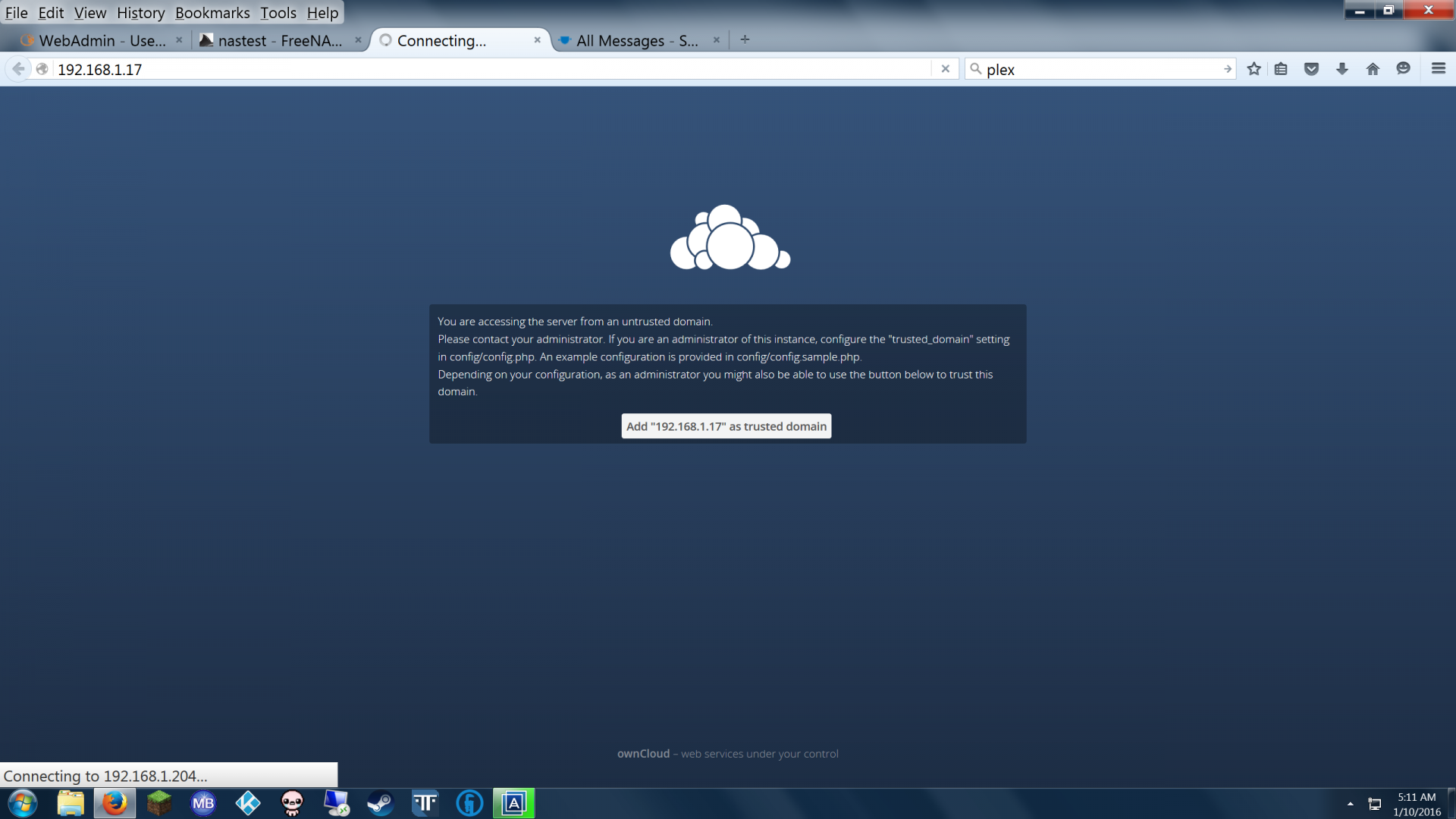The width and height of the screenshot is (1456, 819).
Task: Open the blue circular F taskbar app
Action: 469,803
